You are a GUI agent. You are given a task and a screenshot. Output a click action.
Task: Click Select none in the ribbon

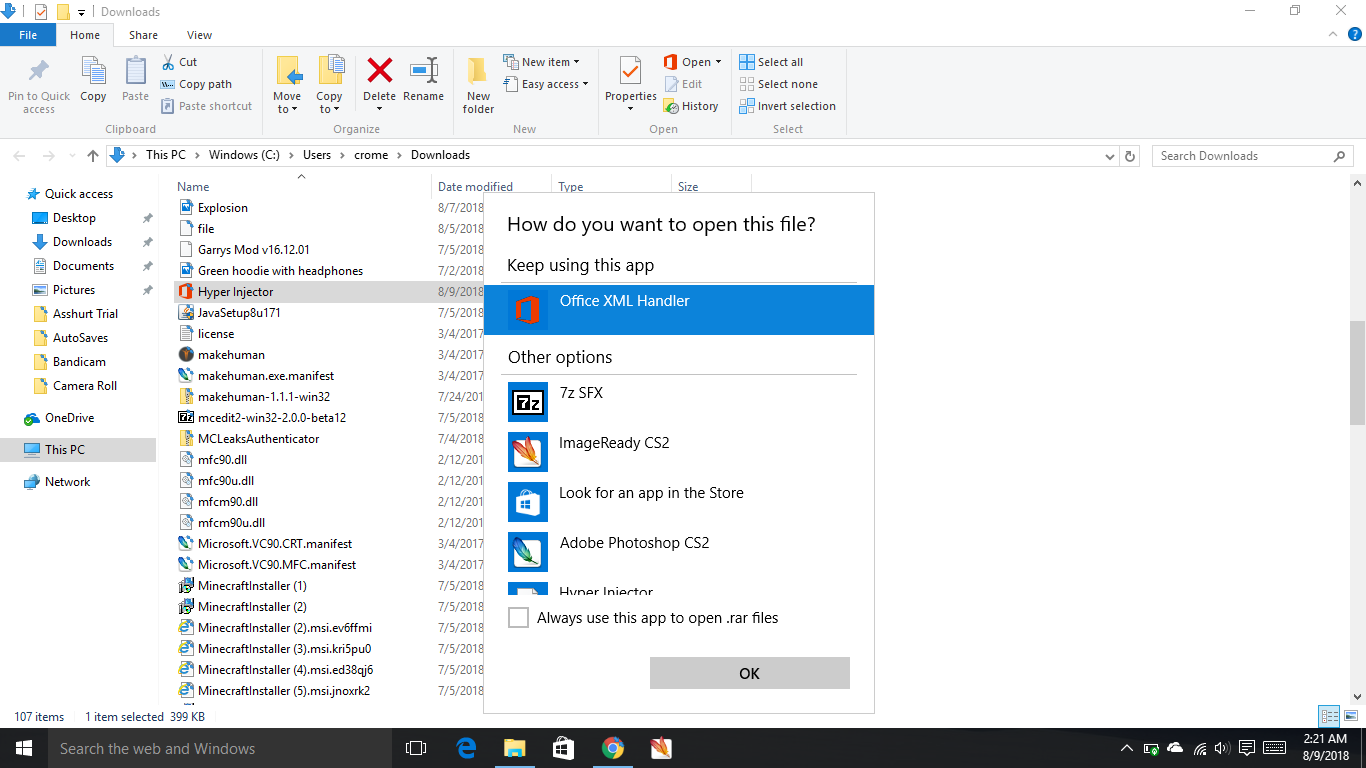pyautogui.click(x=778, y=84)
